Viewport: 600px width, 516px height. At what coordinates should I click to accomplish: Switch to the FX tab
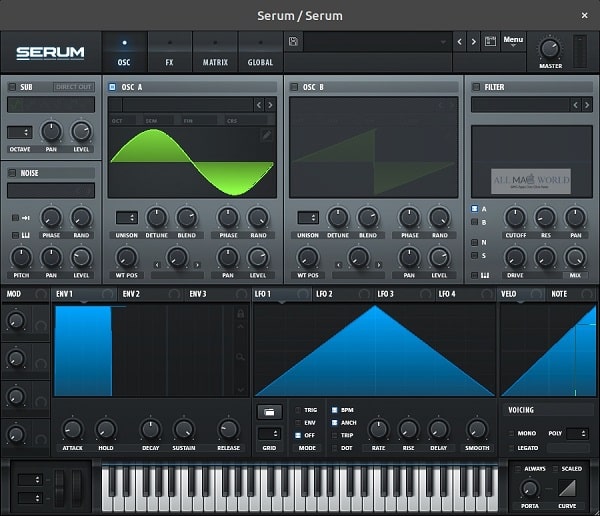coord(170,52)
